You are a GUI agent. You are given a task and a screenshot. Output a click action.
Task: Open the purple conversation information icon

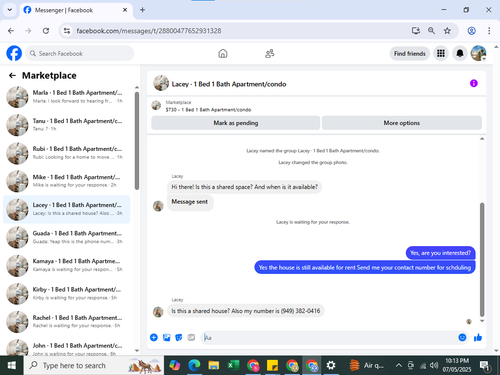tap(474, 83)
